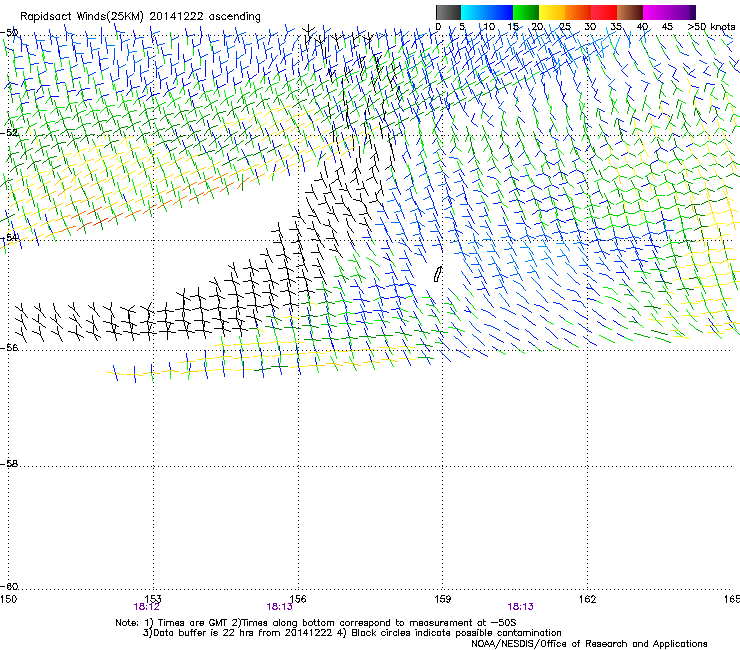Click the -54 latitude label
Screen dimensions: 740x650
tap(9, 237)
